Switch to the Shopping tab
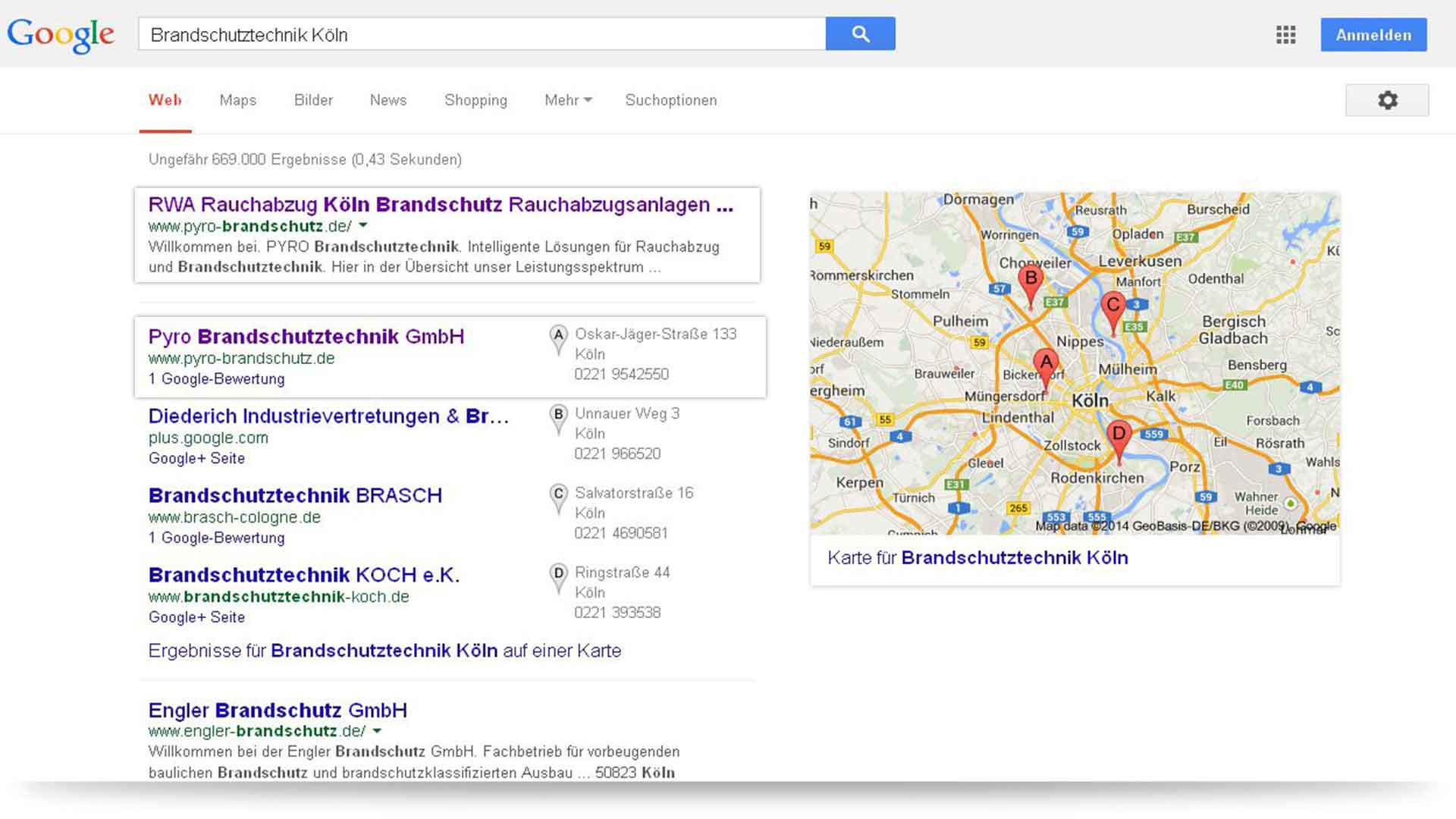This screenshot has width=1456, height=819. pos(475,100)
